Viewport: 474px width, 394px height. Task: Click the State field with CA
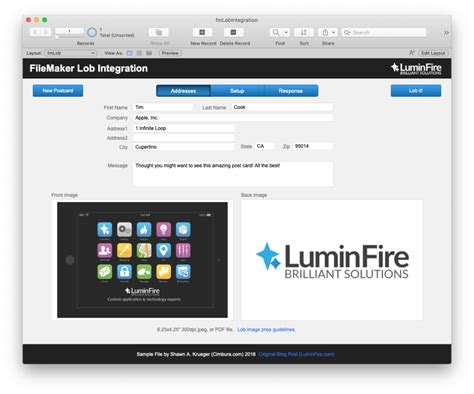coord(265,146)
